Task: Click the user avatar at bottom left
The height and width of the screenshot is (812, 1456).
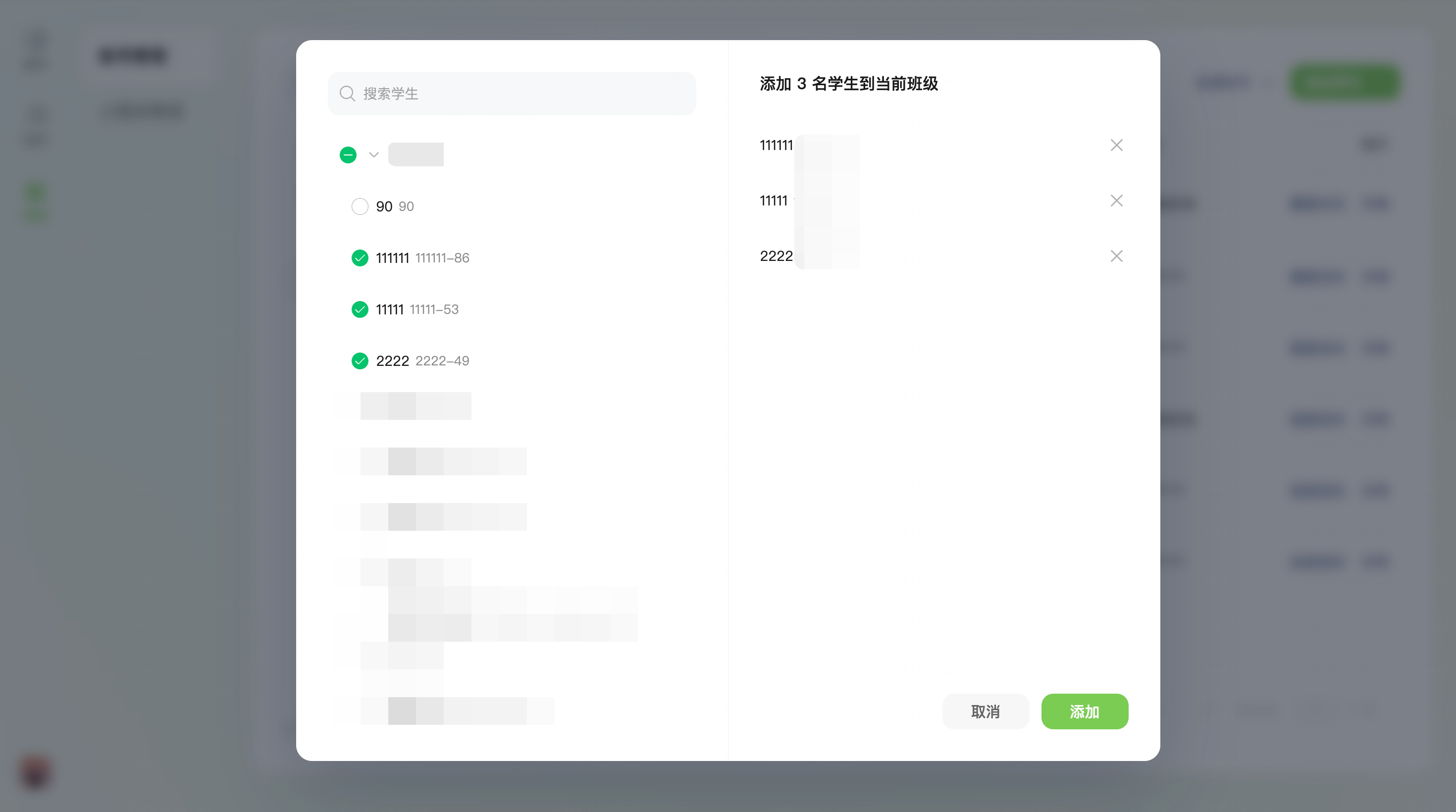Action: coord(36,772)
